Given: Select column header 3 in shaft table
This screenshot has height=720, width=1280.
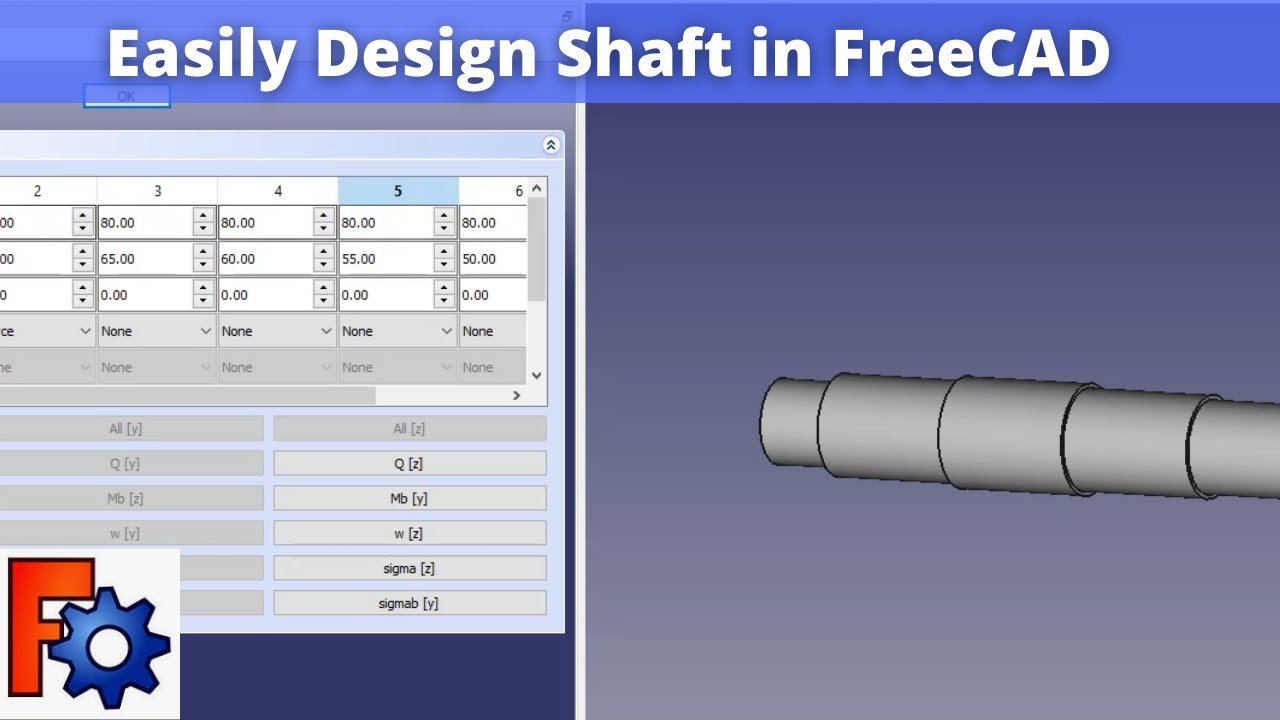Looking at the screenshot, I should (158, 191).
